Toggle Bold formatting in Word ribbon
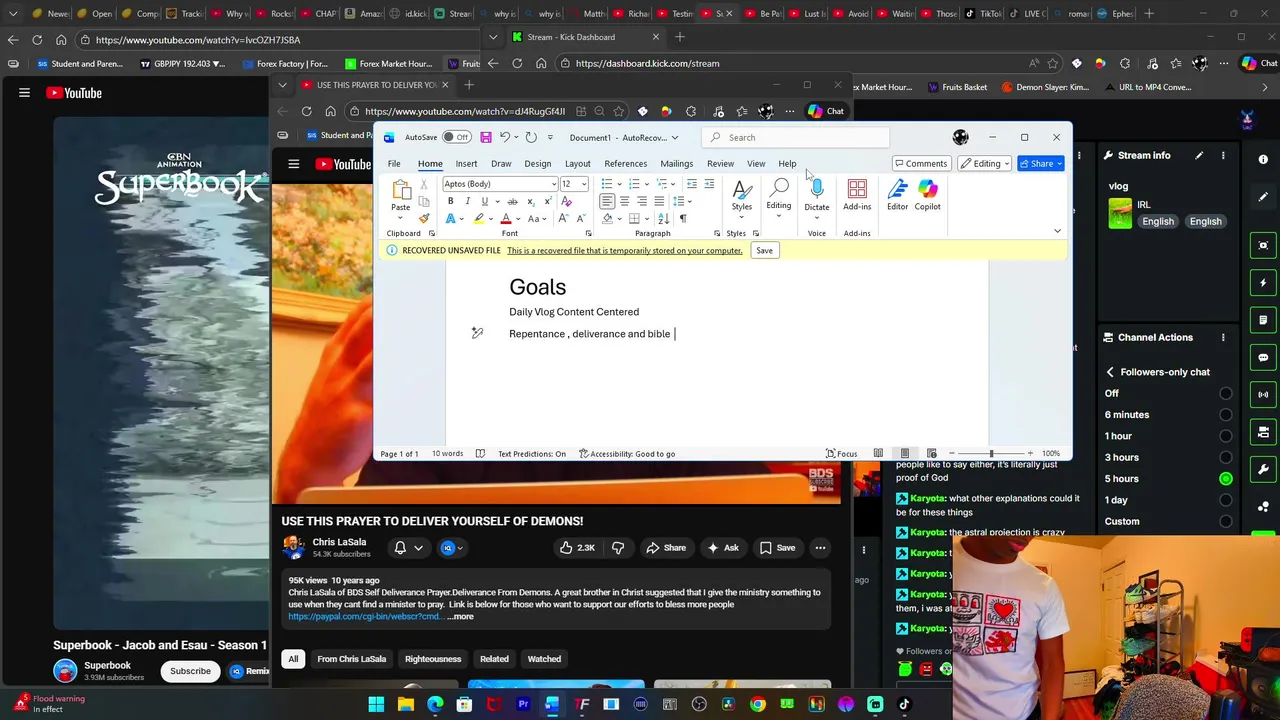 [450, 201]
